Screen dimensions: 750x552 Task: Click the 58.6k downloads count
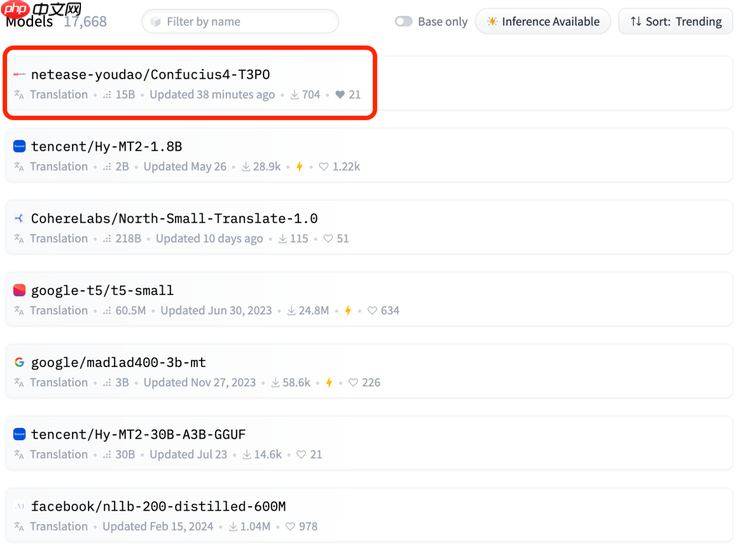(x=297, y=382)
